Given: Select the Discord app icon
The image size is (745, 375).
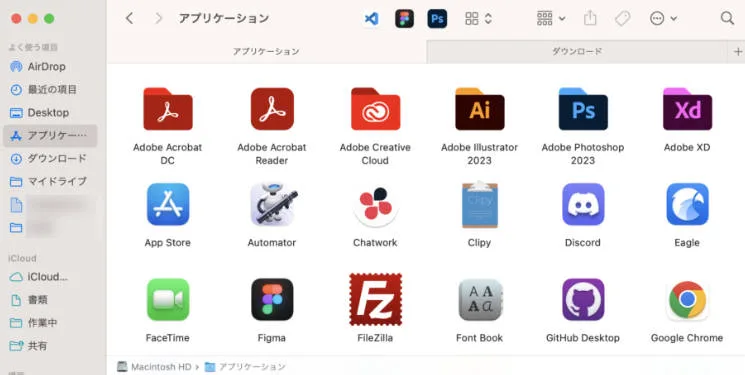Looking at the screenshot, I should tap(583, 204).
